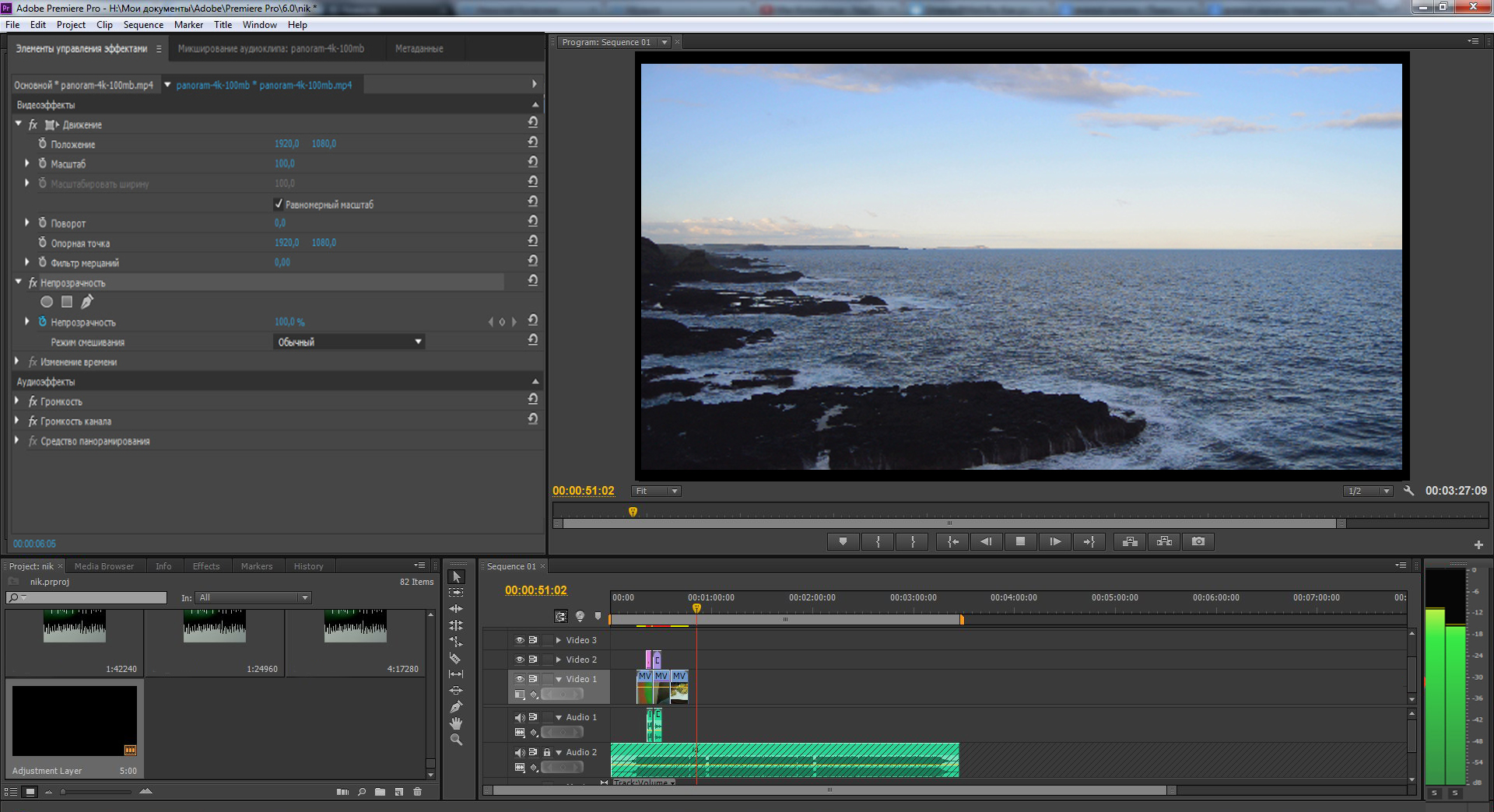
Task: Open the 1/2 playback resolution dropdown
Action: point(1368,491)
